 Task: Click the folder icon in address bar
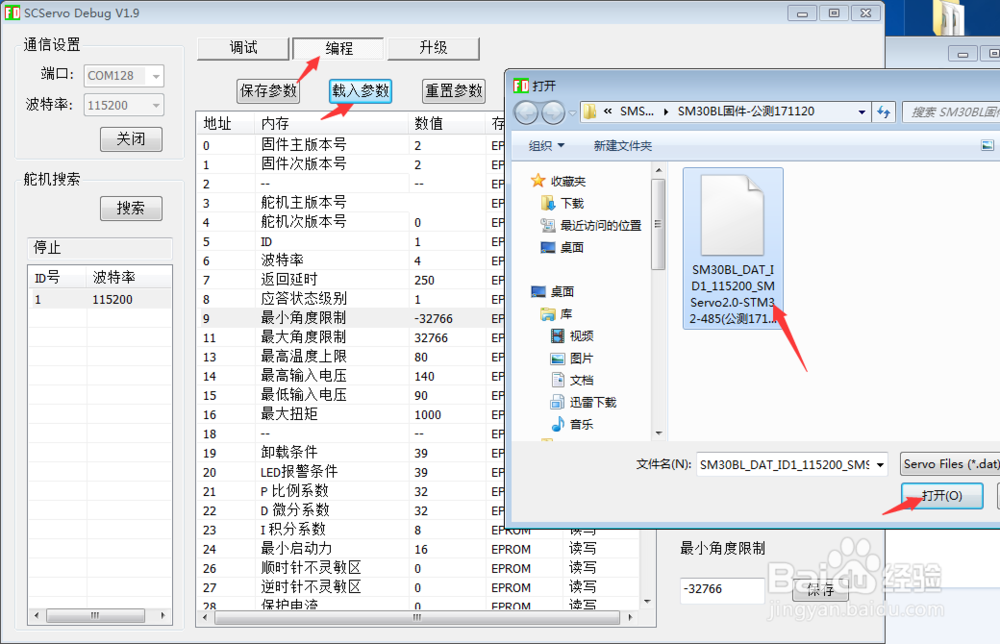[590, 112]
